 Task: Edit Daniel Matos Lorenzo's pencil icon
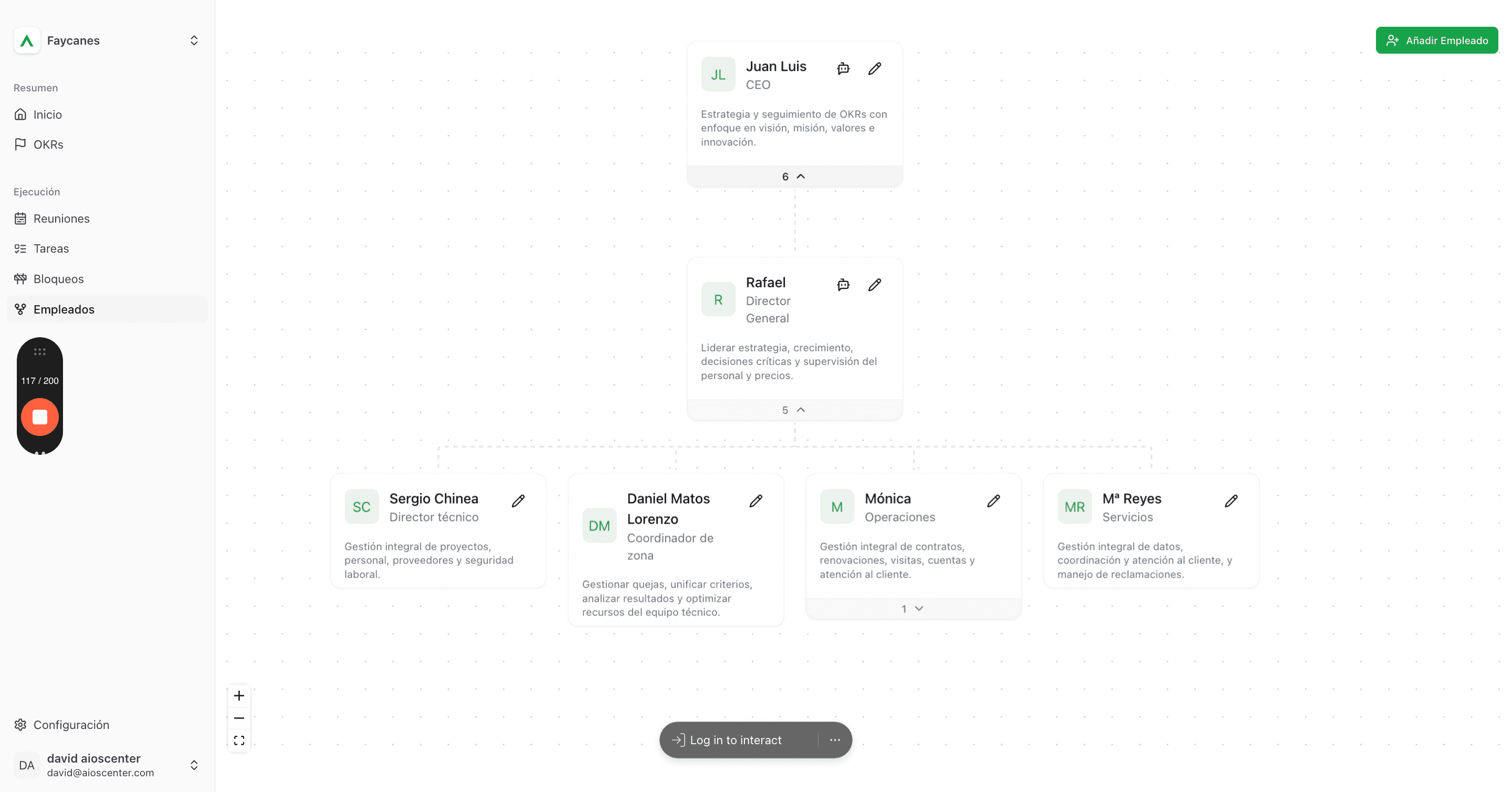755,501
